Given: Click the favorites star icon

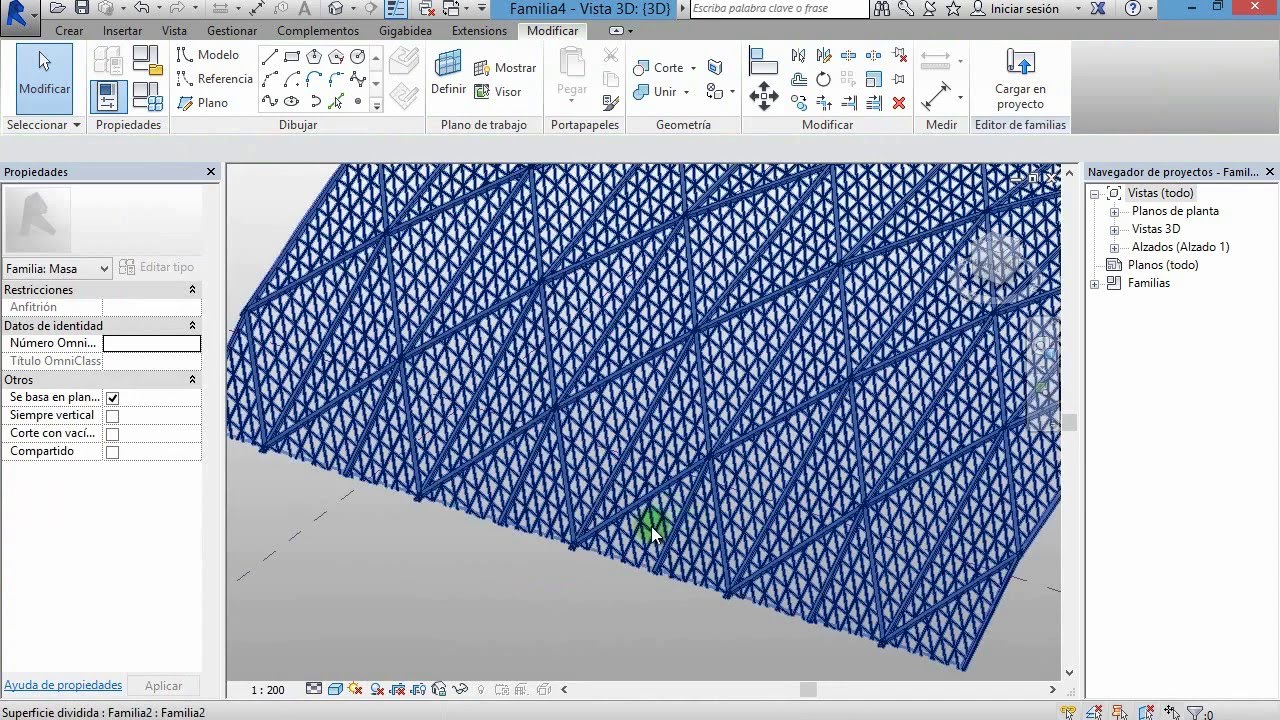Looking at the screenshot, I should click(x=953, y=9).
